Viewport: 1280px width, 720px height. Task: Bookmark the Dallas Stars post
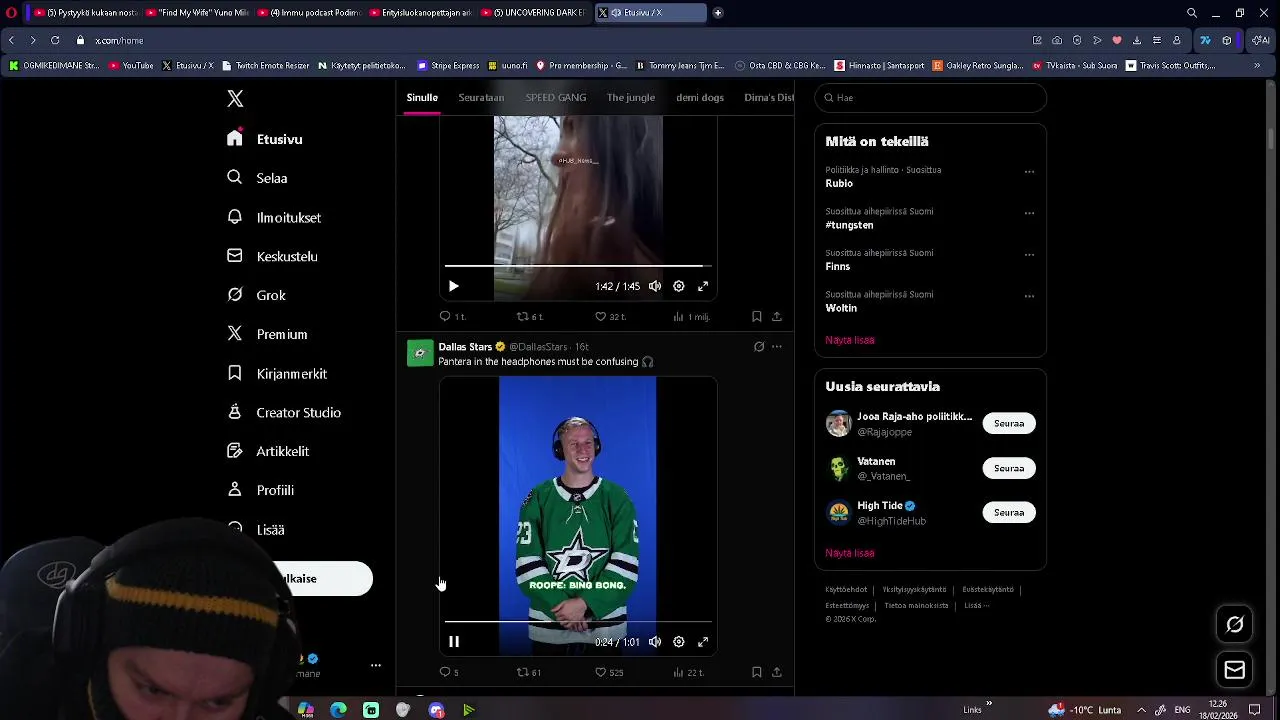click(x=757, y=672)
